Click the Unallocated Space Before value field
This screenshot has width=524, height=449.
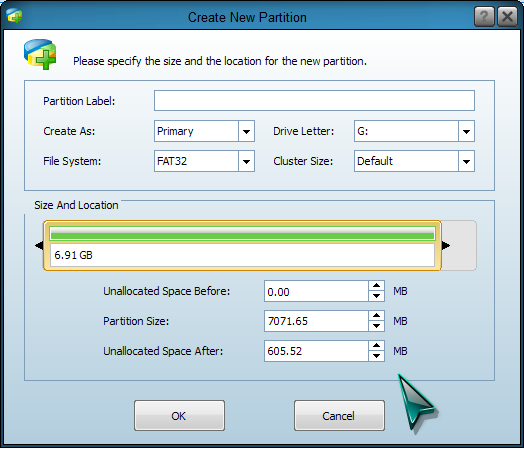[x=316, y=291]
